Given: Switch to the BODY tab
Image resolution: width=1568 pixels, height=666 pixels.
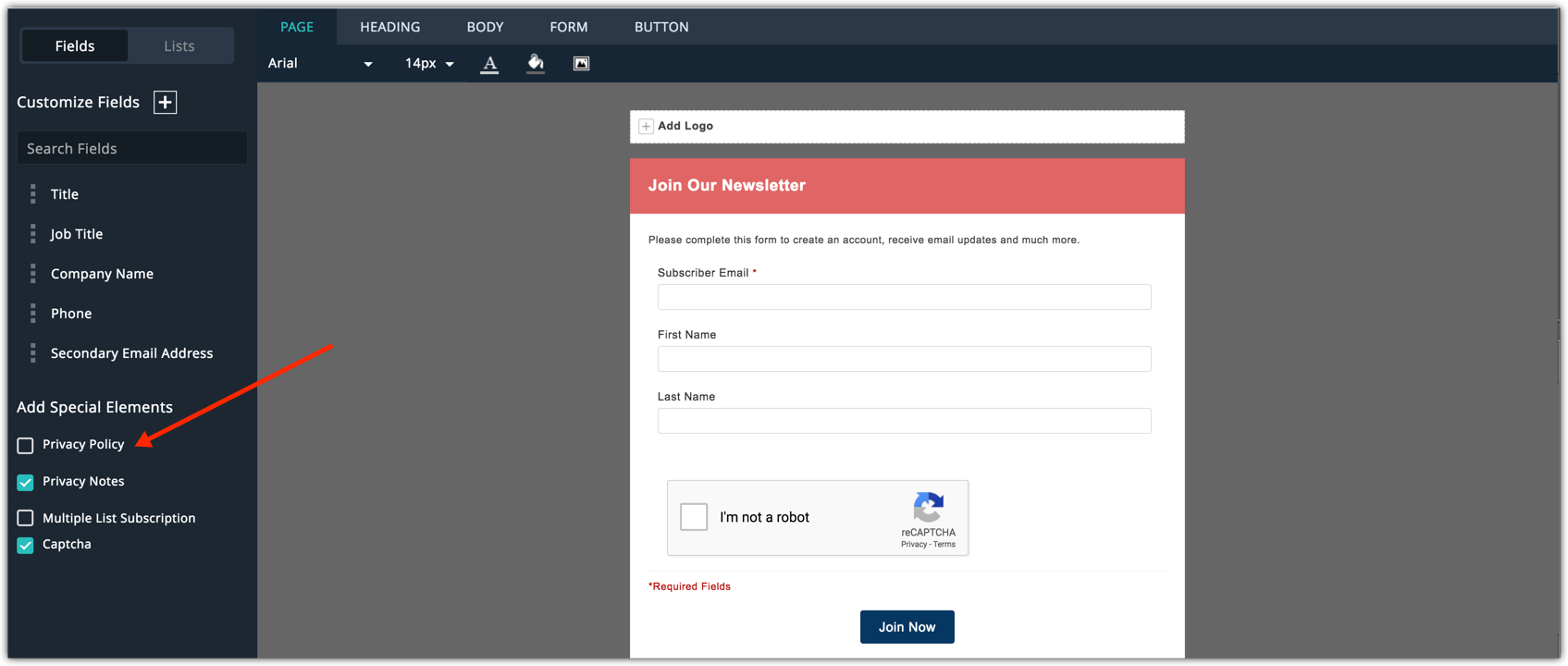Looking at the screenshot, I should [485, 27].
